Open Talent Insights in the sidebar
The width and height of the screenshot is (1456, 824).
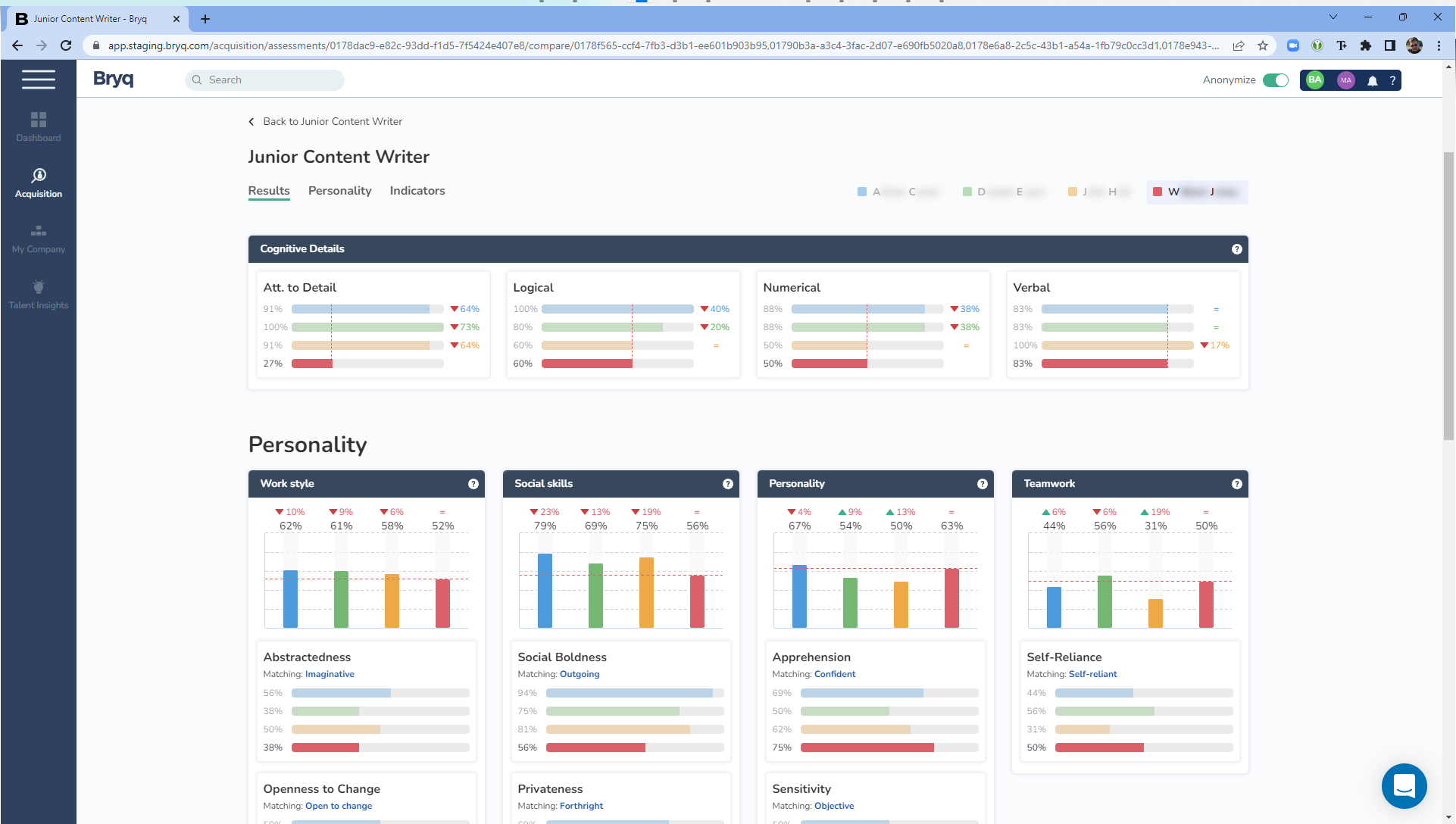pyautogui.click(x=38, y=293)
